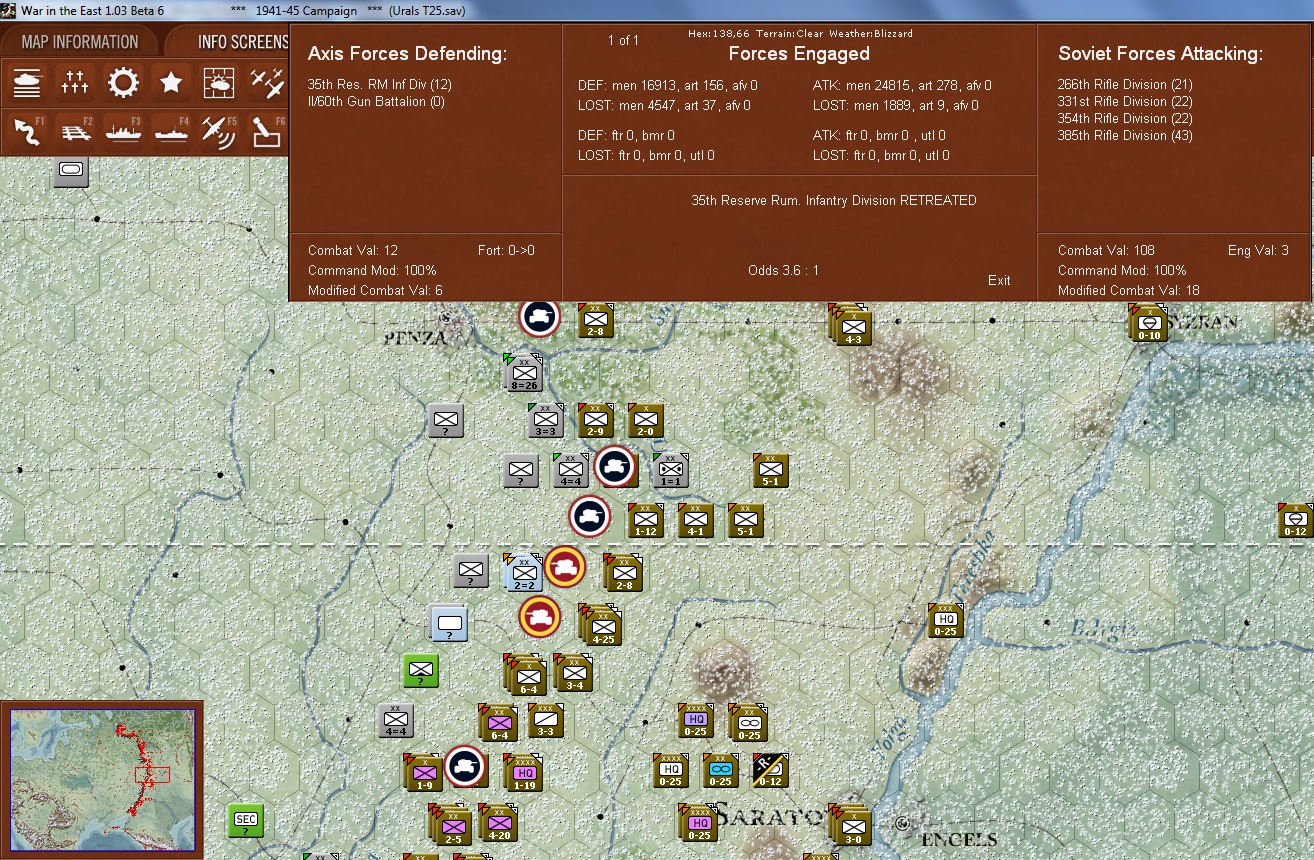1314x860 pixels.
Task: Open the MAP INFORMATION tab
Action: 80,42
